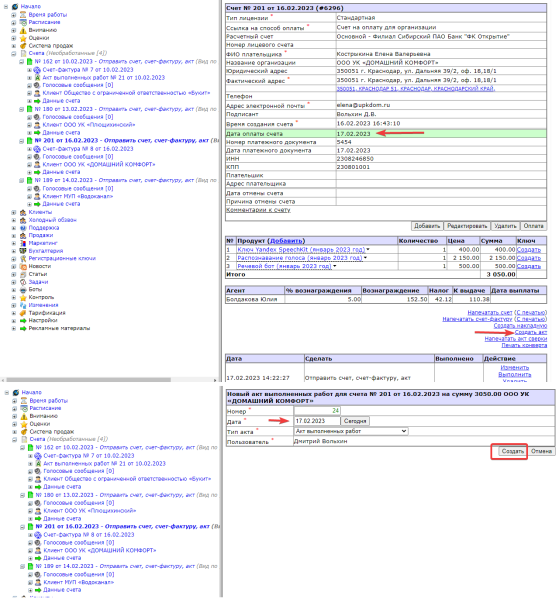Open the Ключ Yandex SpeechKit product link
The height and width of the screenshot is (599, 559).
click(301, 249)
